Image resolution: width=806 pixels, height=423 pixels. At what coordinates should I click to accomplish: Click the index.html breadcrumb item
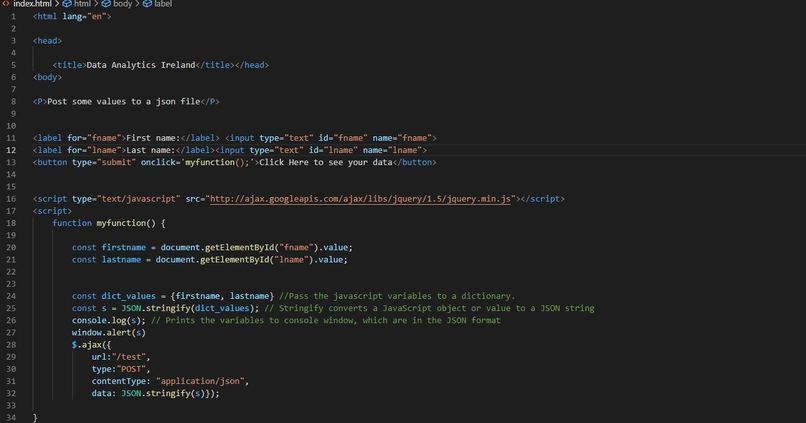click(x=32, y=4)
